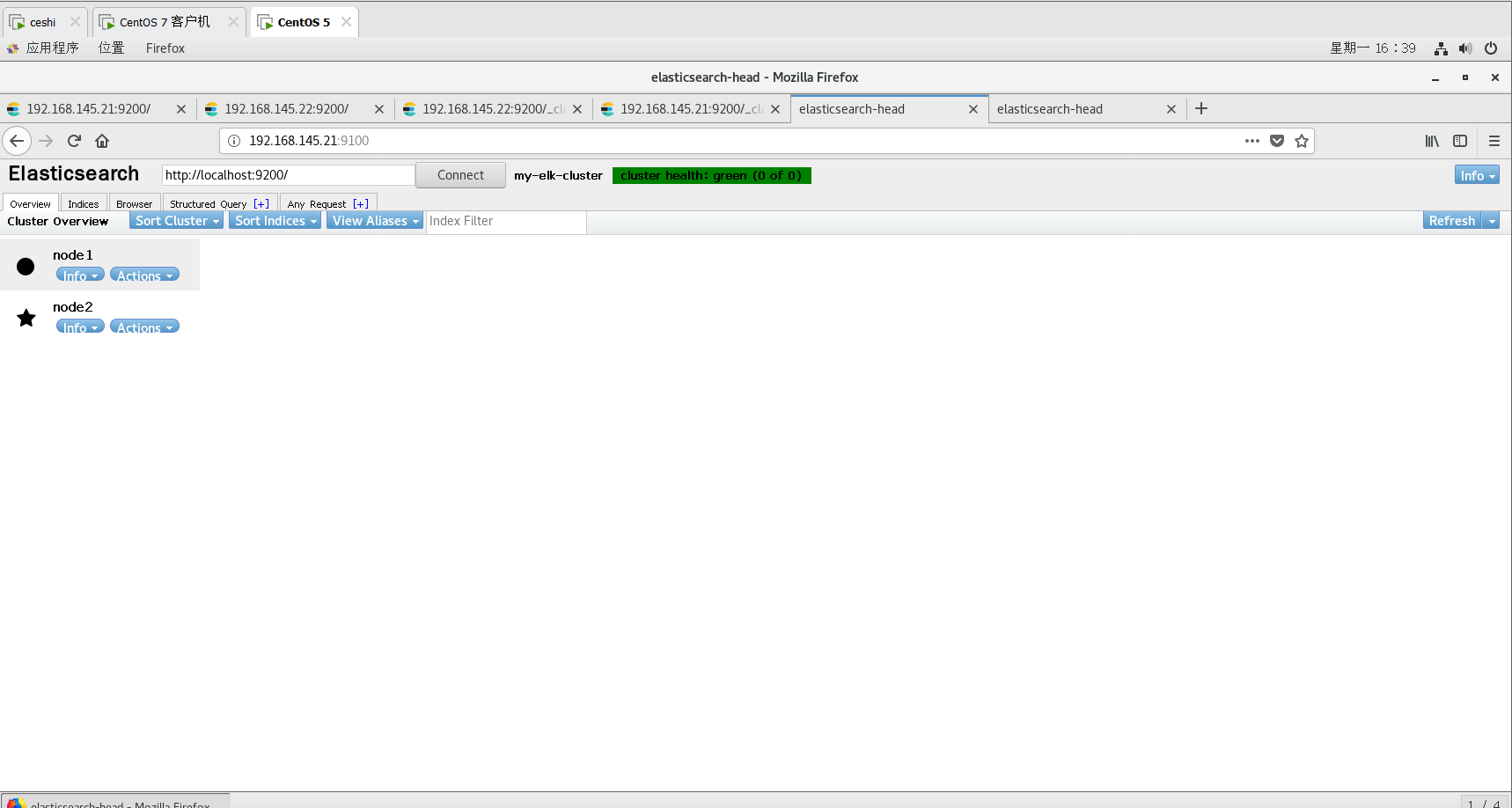The width and height of the screenshot is (1512, 808).
Task: Click the Refresh button
Action: 1452,221
